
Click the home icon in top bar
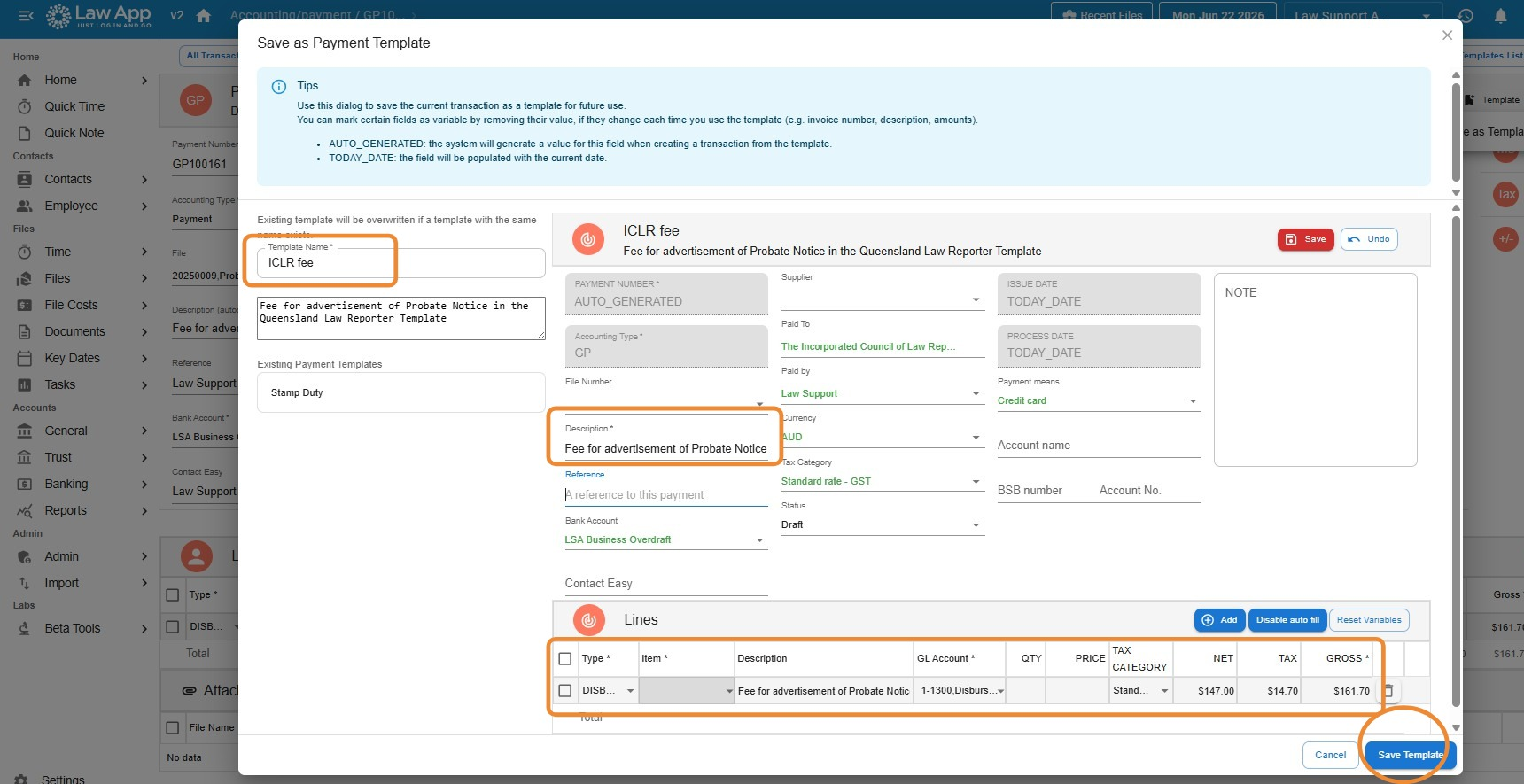[x=203, y=15]
